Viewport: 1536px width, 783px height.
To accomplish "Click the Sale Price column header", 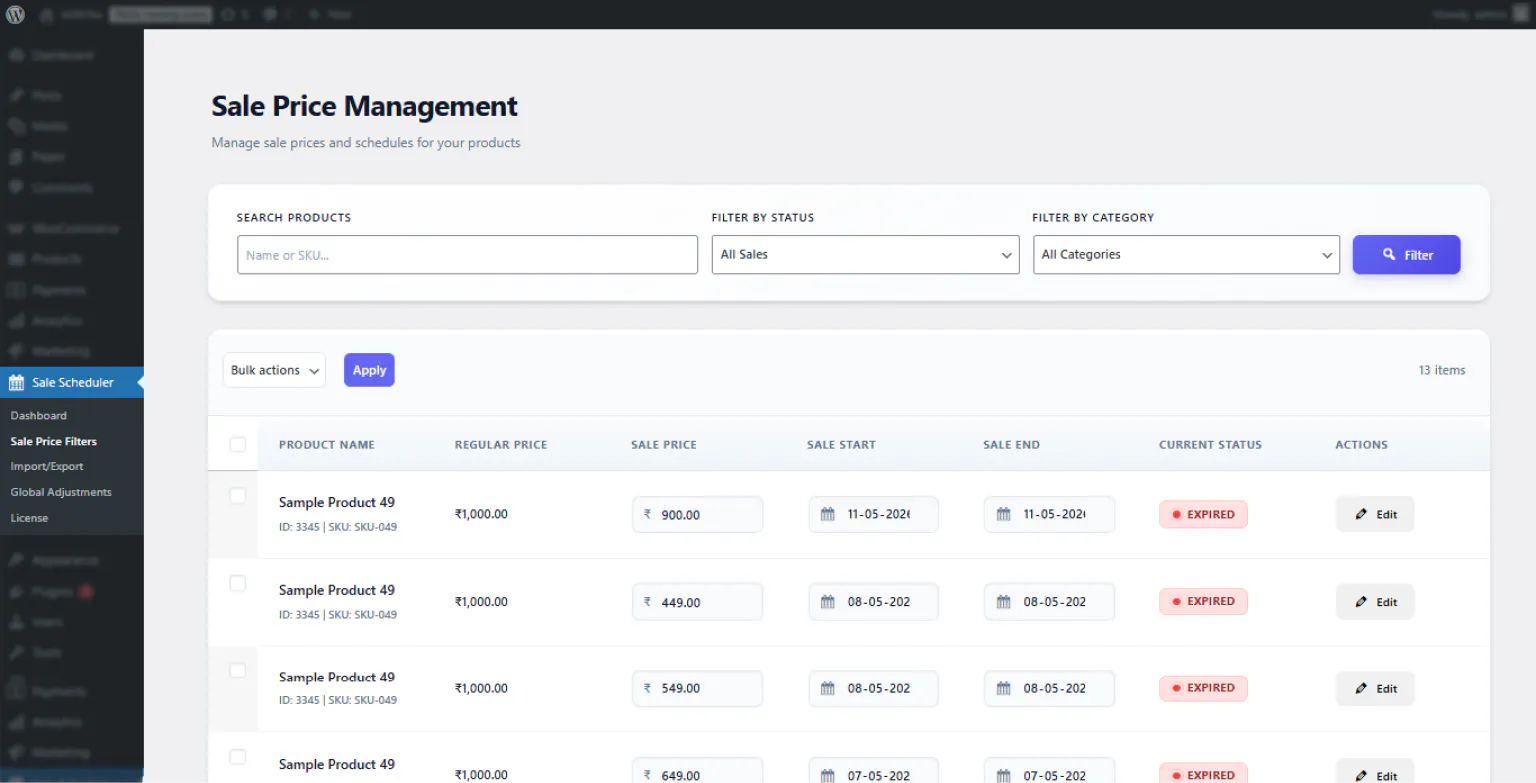I will [x=664, y=445].
